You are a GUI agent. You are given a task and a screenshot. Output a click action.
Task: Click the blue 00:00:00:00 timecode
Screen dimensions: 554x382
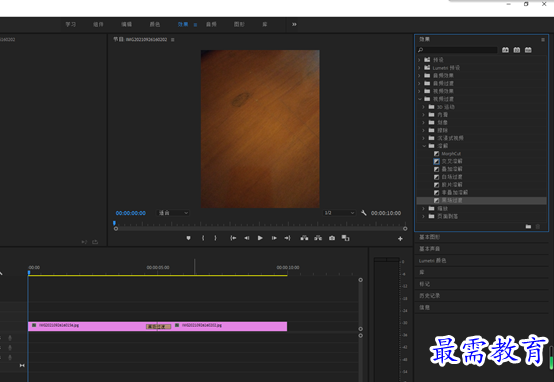coord(131,213)
